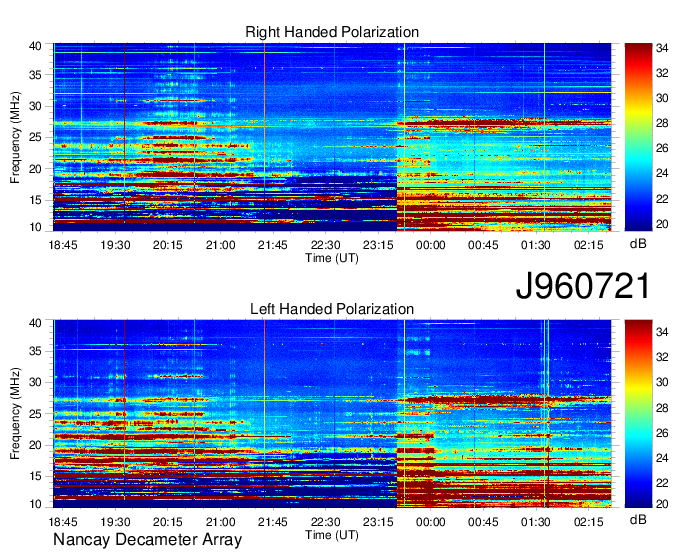Click the 19:30 time tick under Right Handed plot
This screenshot has width=680, height=552.
115,245
